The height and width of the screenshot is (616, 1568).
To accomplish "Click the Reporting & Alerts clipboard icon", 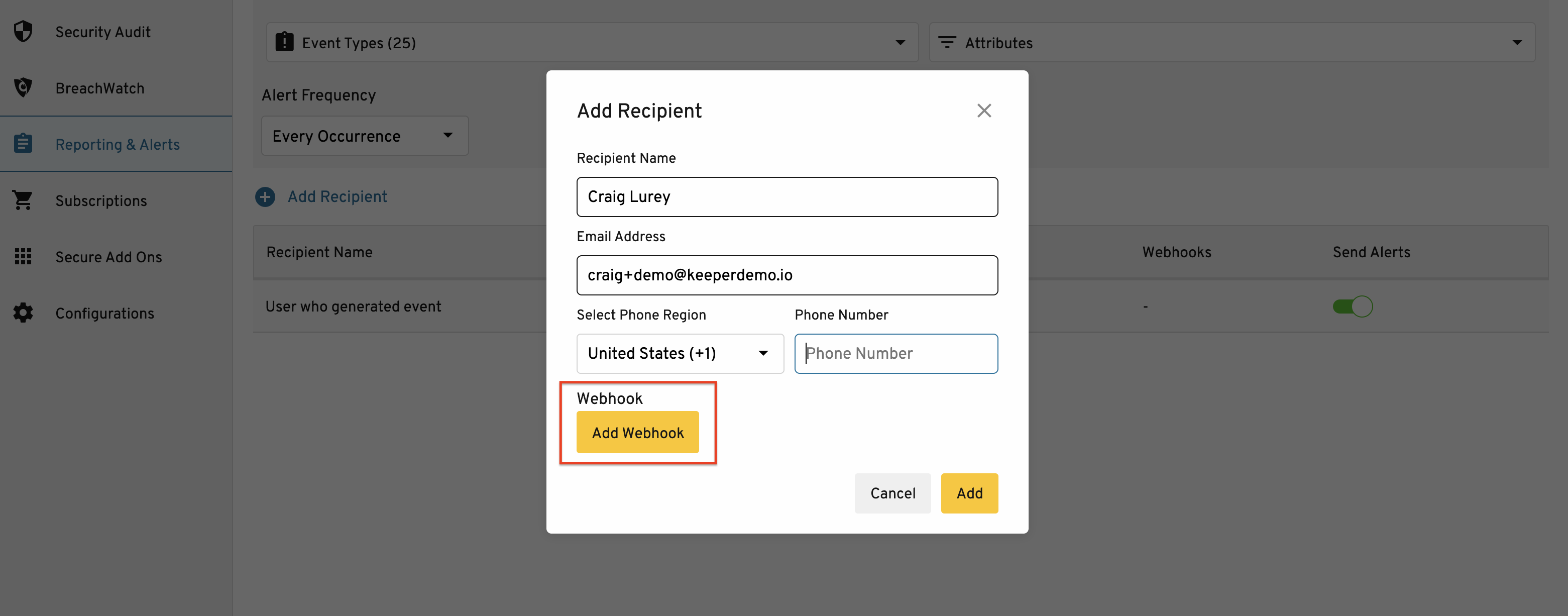I will click(x=23, y=144).
